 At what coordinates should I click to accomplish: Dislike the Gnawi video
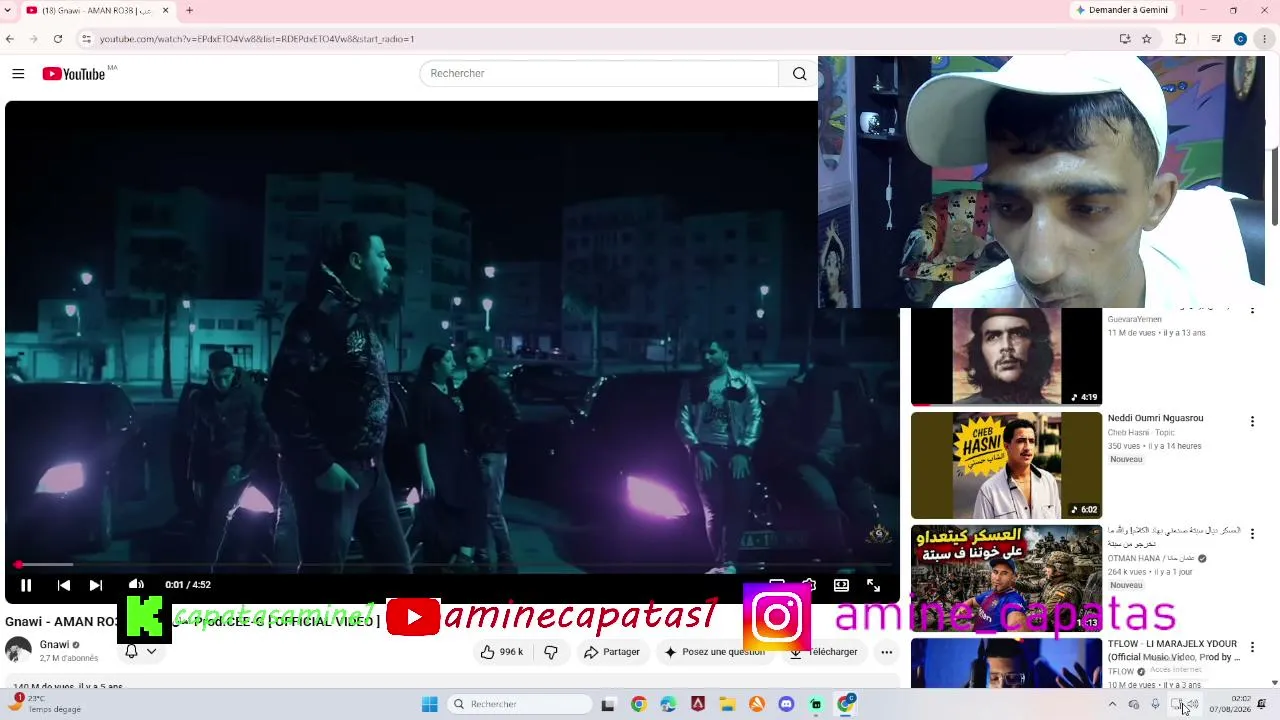[551, 652]
